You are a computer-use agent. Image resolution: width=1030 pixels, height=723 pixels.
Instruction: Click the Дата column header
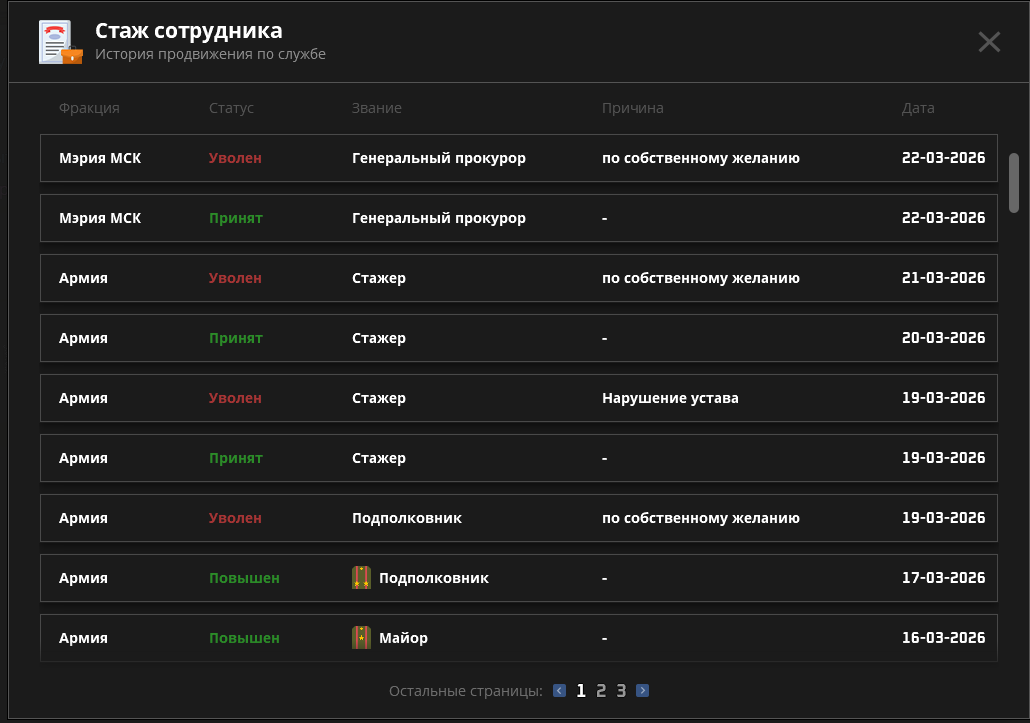(918, 108)
